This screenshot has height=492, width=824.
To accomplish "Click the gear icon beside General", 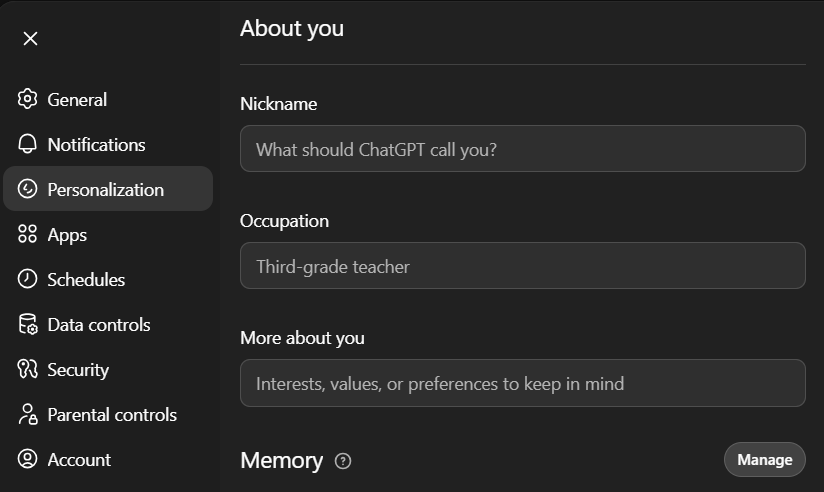I will click(28, 99).
